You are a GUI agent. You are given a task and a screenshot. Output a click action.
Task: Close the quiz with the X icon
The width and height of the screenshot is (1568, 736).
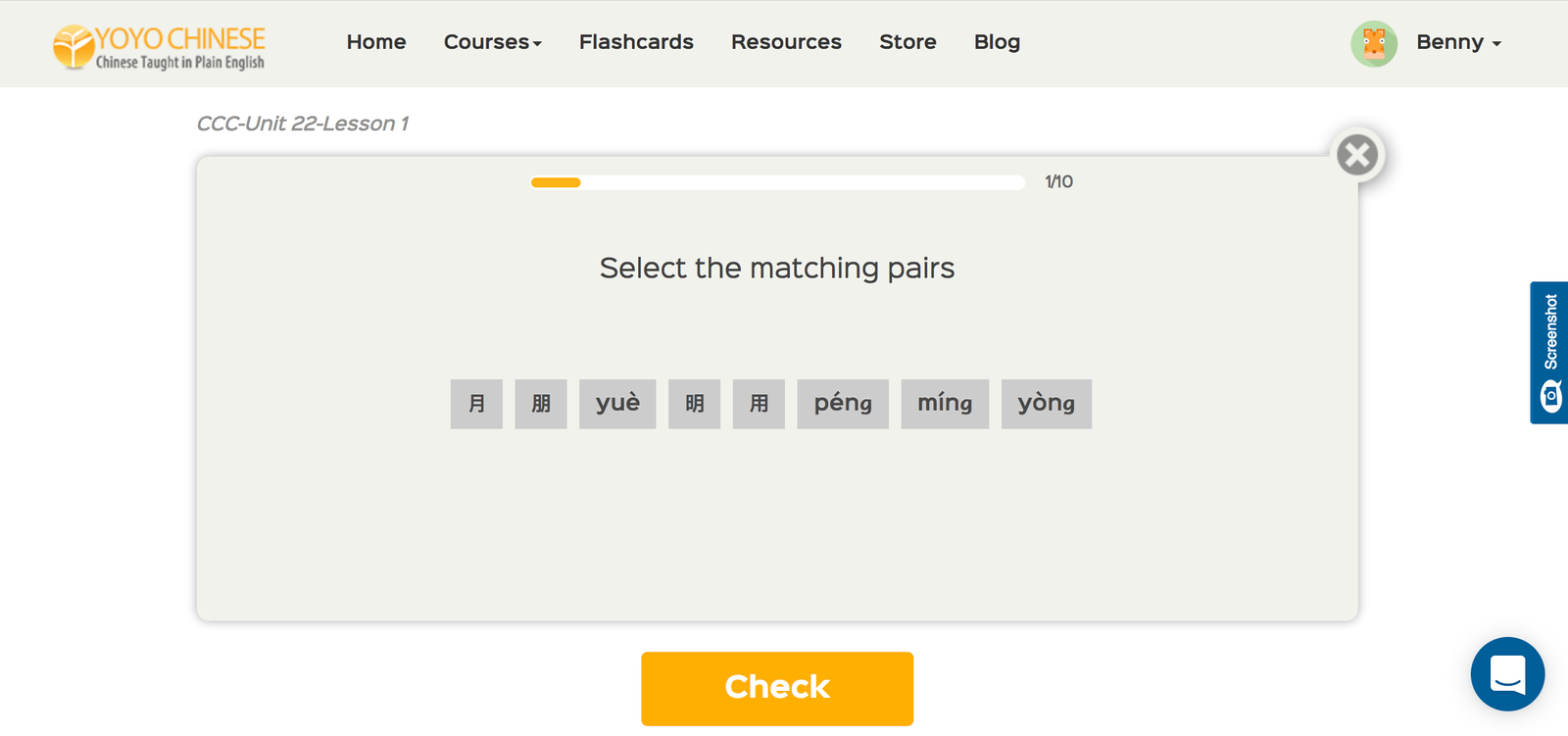pos(1357,155)
